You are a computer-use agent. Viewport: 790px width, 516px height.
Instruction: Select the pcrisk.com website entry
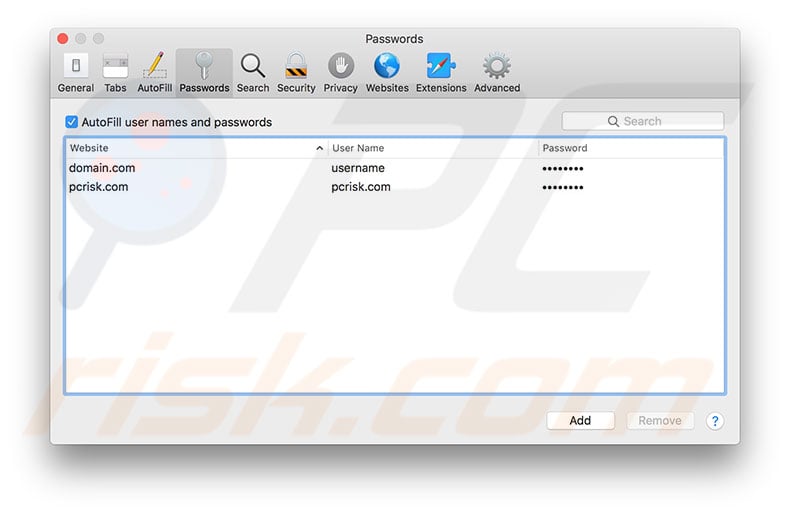click(394, 187)
